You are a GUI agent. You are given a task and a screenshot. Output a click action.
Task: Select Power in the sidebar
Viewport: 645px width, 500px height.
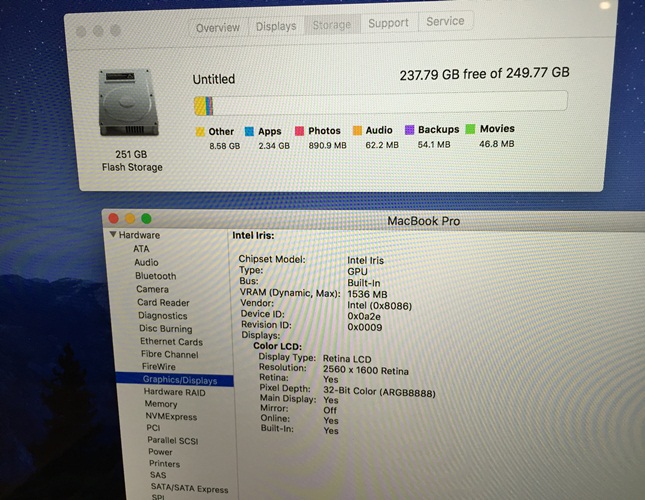160,452
